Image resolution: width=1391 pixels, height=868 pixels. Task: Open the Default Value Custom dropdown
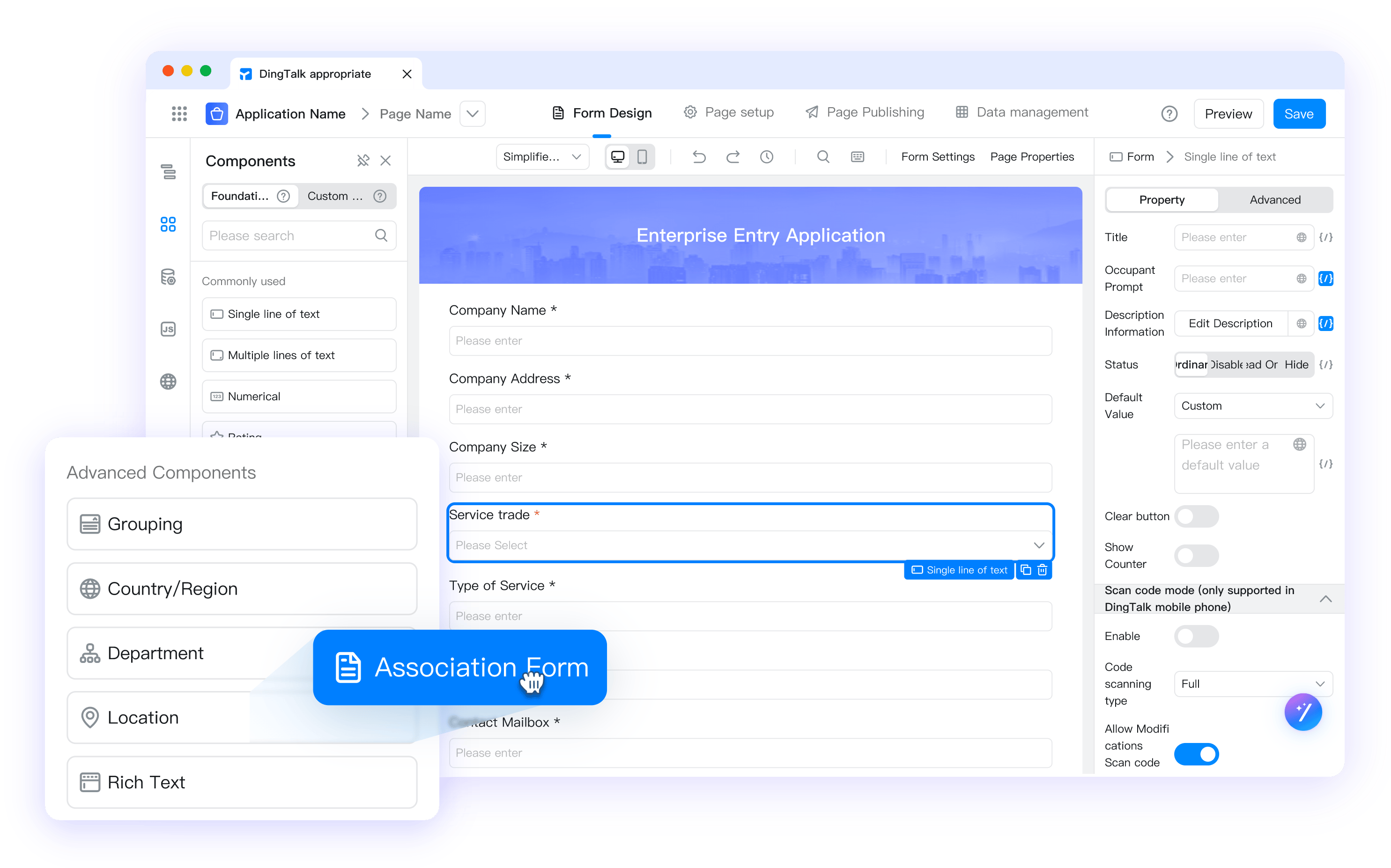[1253, 406]
